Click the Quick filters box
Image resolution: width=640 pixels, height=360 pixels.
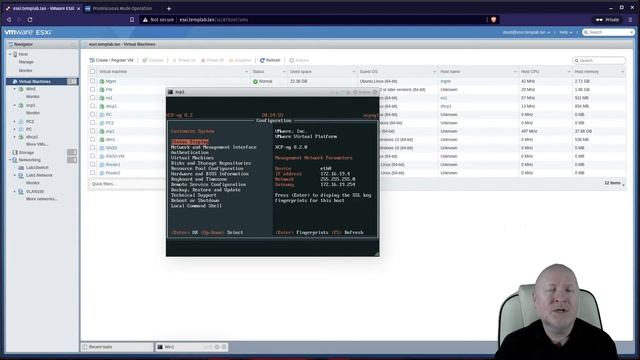(127, 184)
